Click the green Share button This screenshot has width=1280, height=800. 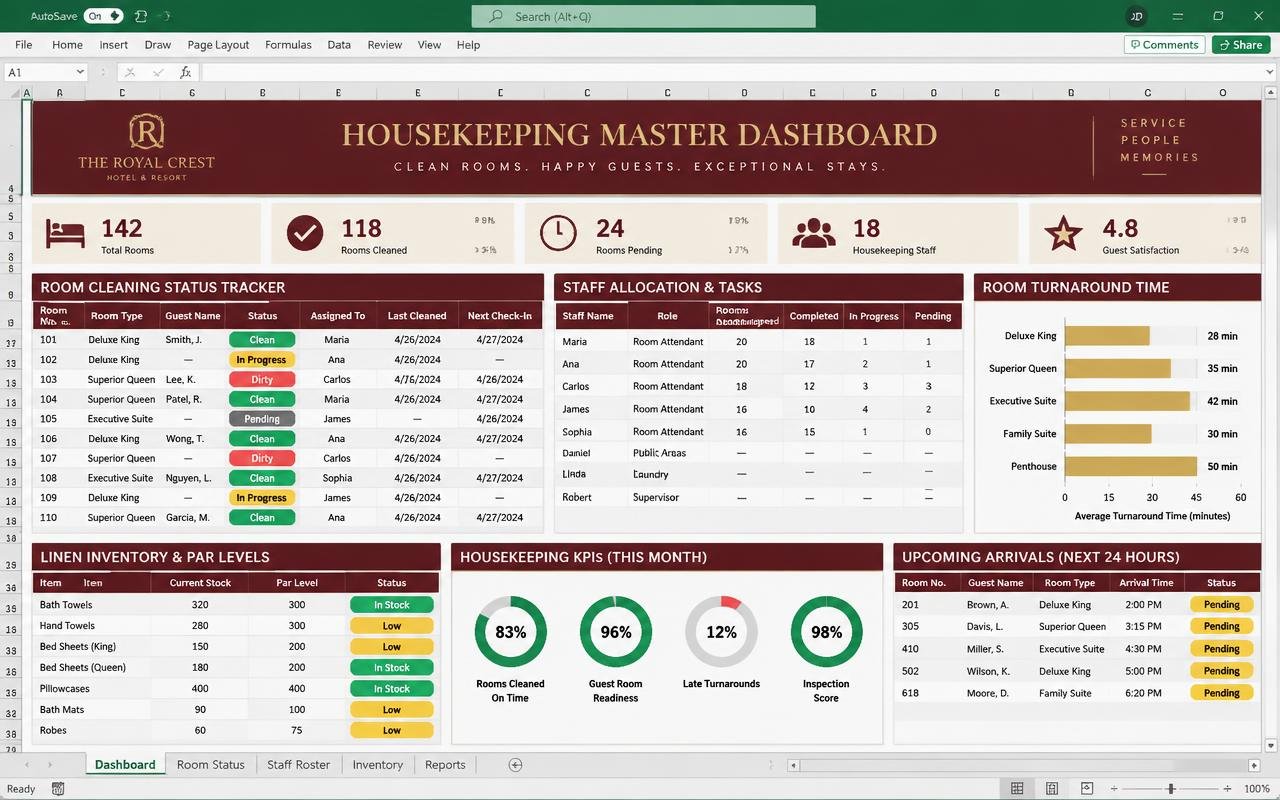point(1240,45)
